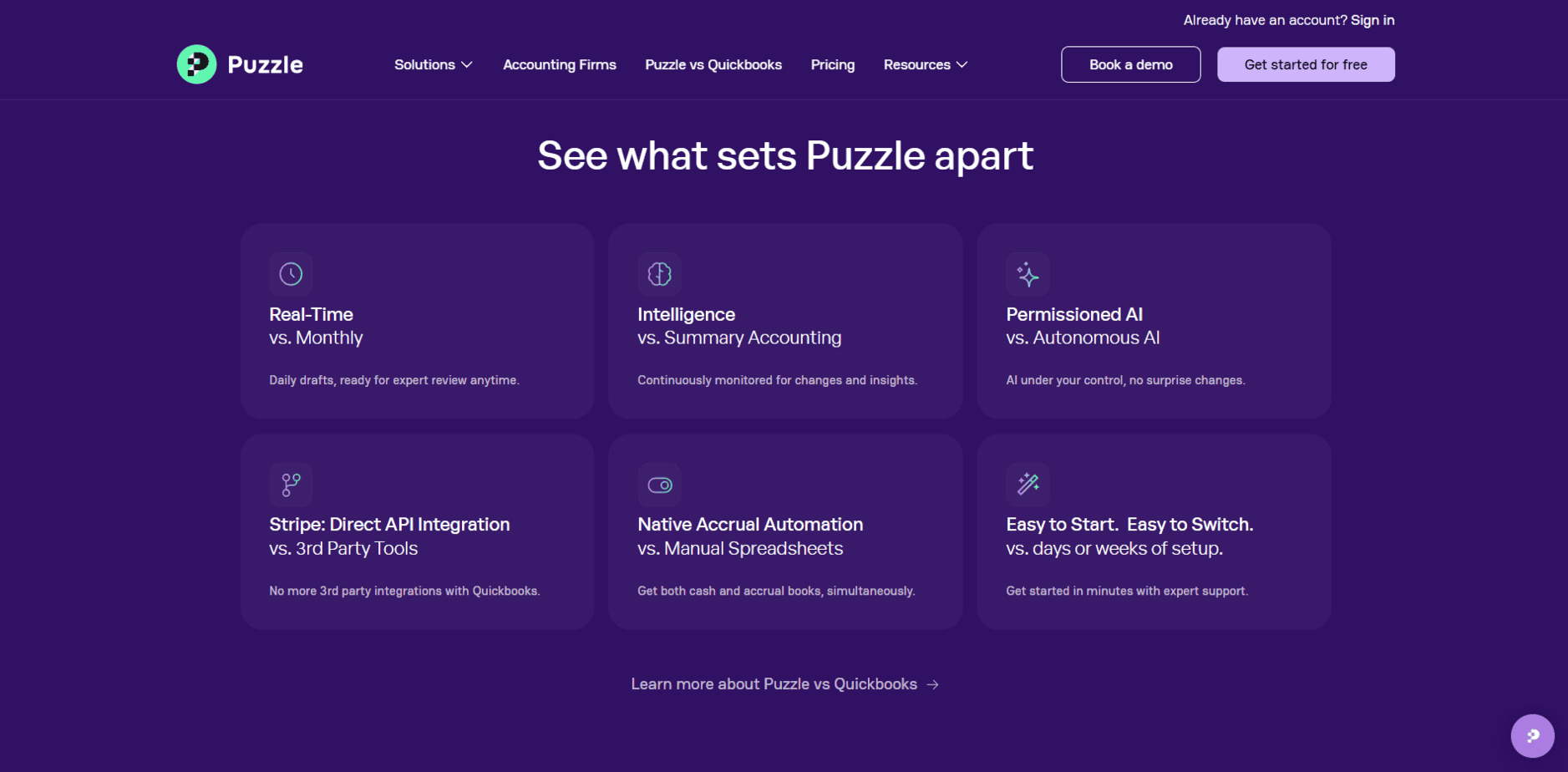1568x772 pixels.
Task: Open the Accounting Firms page
Action: pos(559,64)
